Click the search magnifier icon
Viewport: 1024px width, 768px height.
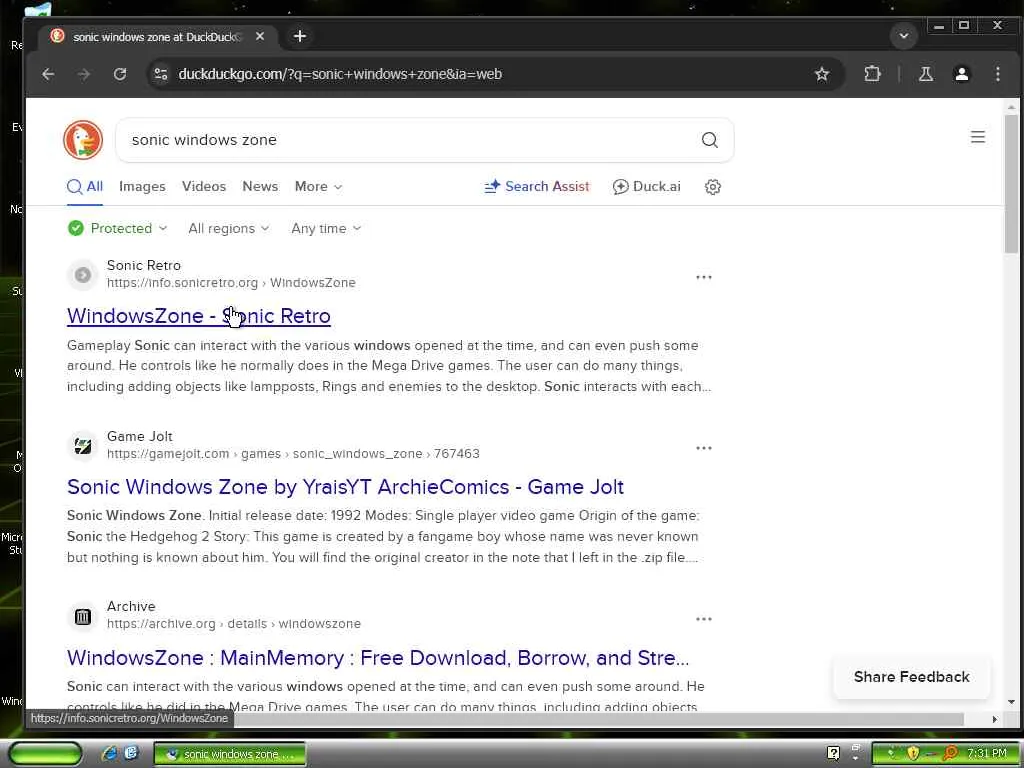tap(709, 140)
